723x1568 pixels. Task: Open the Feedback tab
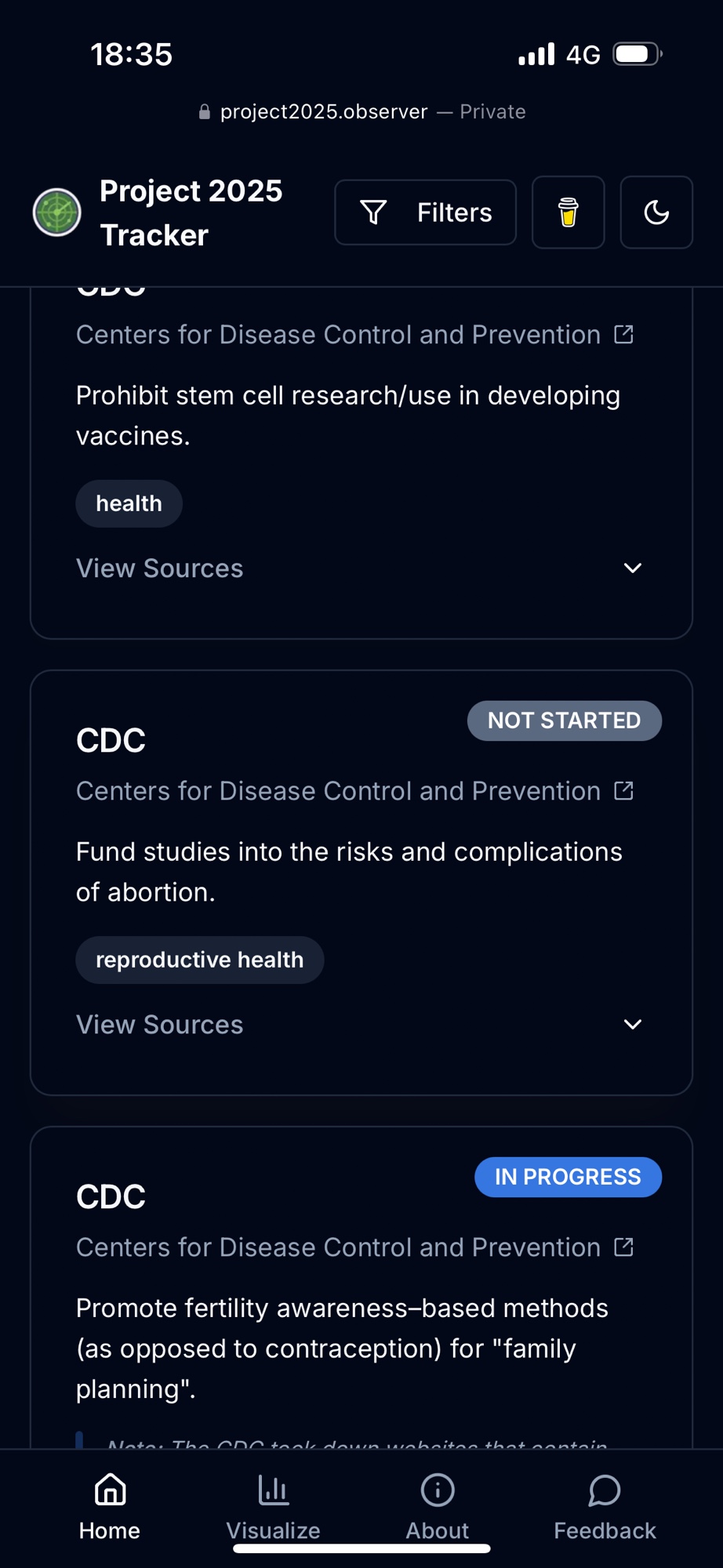click(605, 1507)
